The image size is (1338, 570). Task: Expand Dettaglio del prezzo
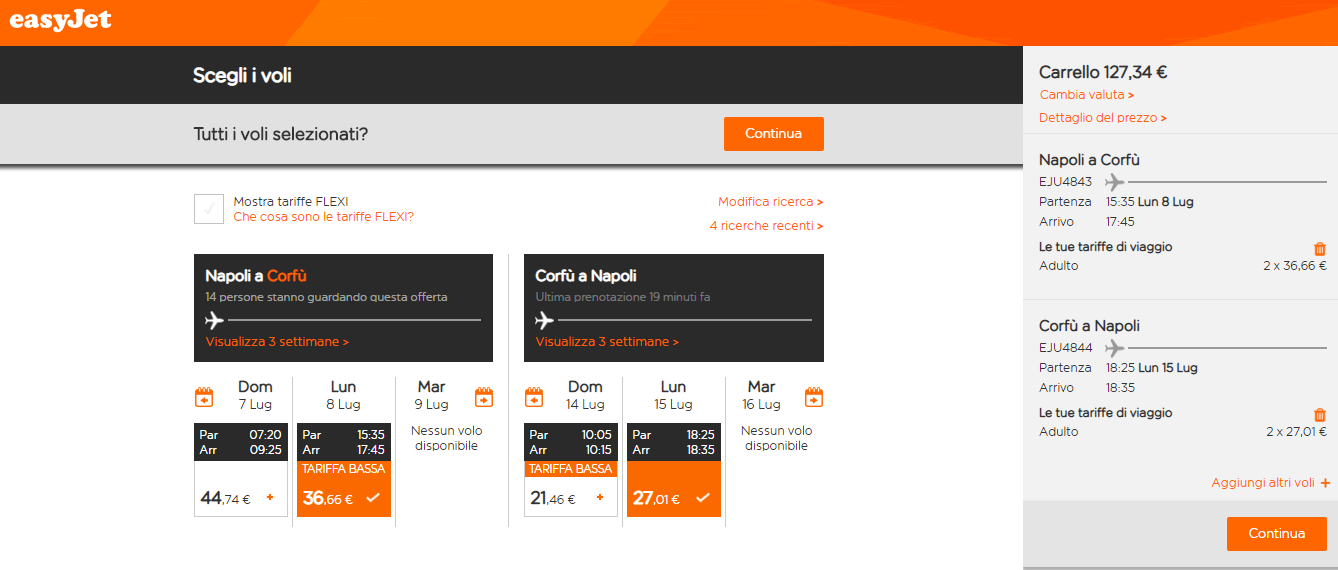click(x=1103, y=118)
